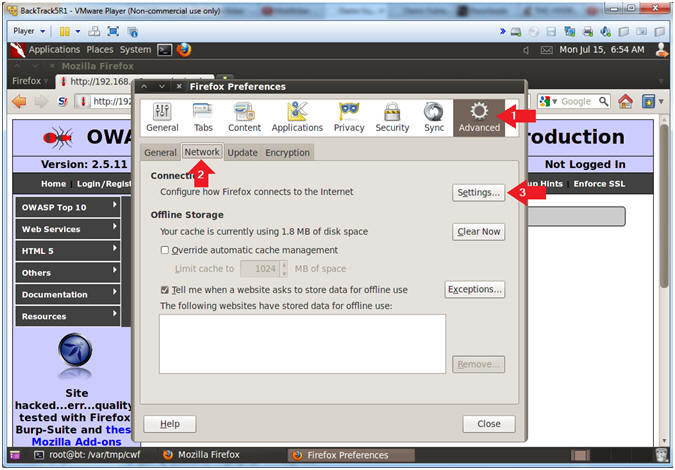Open the System menu in top panel
The width and height of the screenshot is (675, 470).
point(135,50)
